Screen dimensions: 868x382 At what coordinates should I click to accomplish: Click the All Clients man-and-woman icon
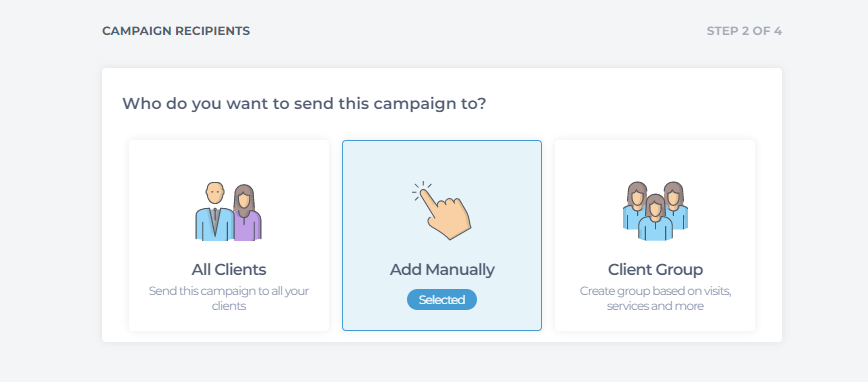point(228,211)
